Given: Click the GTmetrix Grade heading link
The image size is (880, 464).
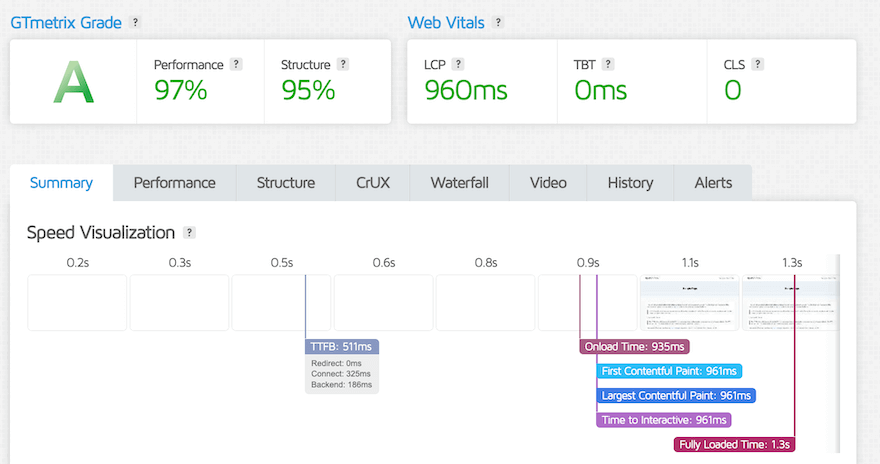Looking at the screenshot, I should pos(66,23).
